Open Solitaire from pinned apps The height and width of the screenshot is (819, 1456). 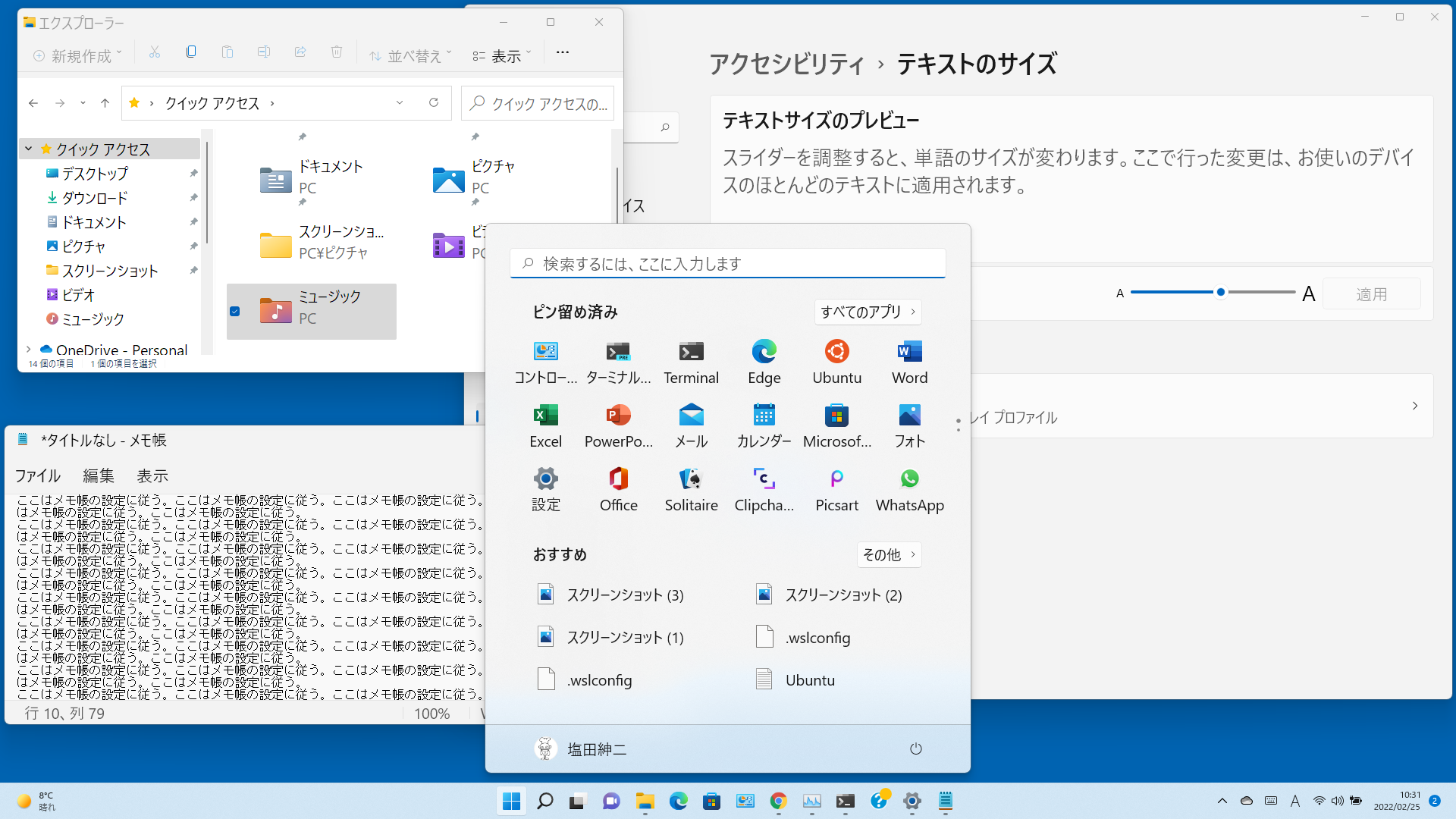coord(691,489)
